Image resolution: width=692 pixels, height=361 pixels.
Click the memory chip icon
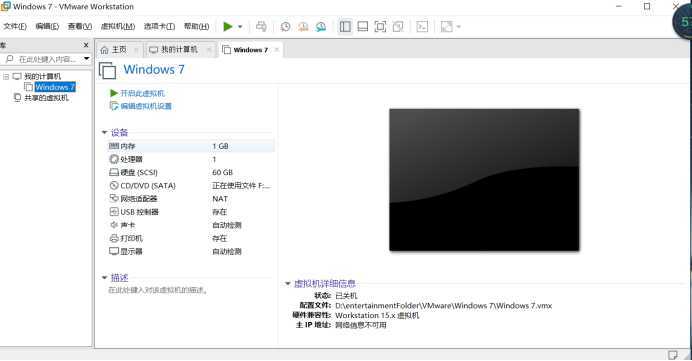point(114,146)
